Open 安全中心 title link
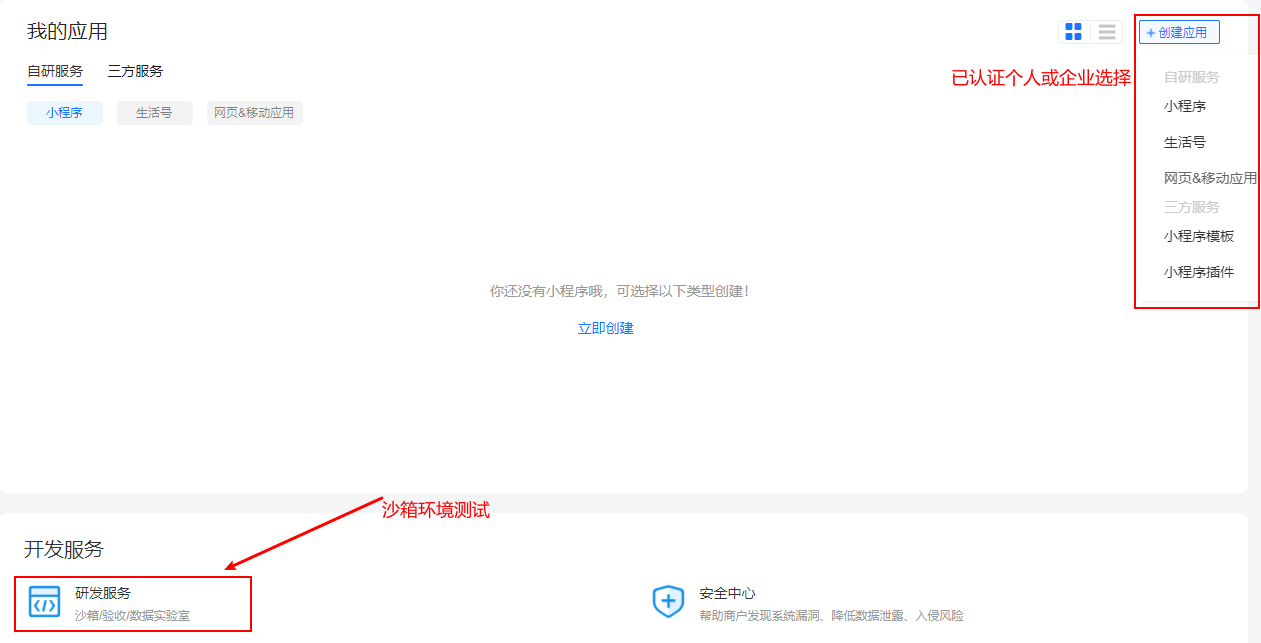This screenshot has width=1261, height=643. (728, 593)
